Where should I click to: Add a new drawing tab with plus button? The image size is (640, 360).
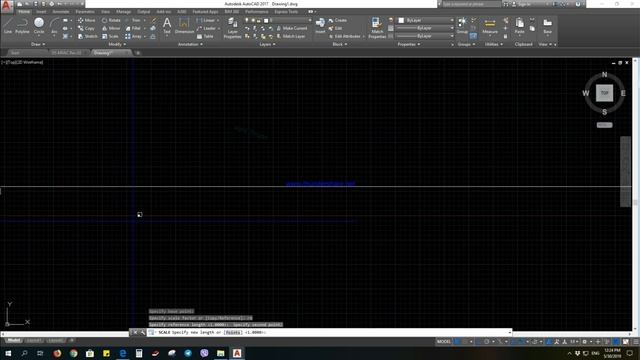(138, 53)
